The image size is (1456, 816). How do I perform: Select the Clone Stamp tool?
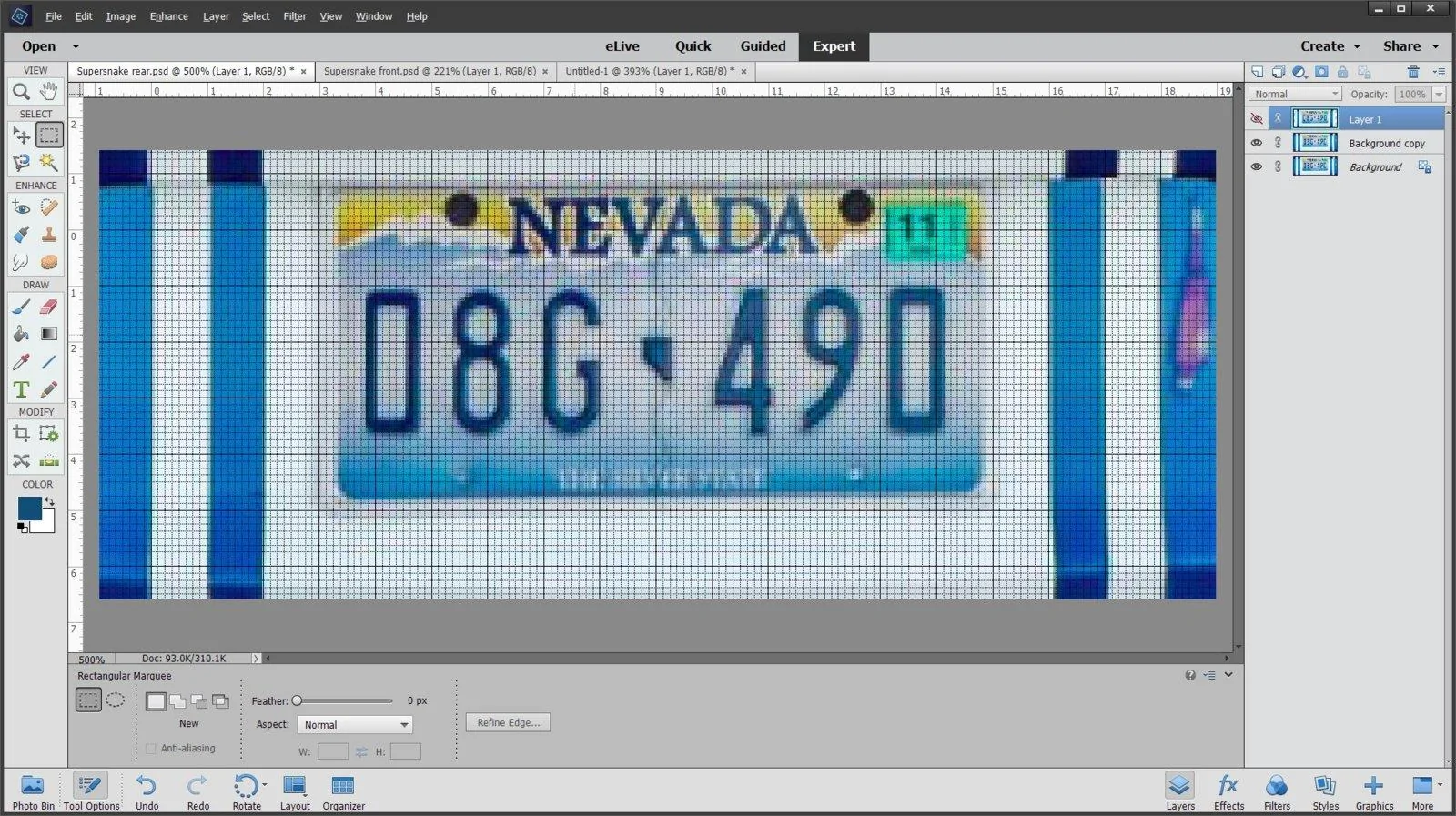pos(49,235)
